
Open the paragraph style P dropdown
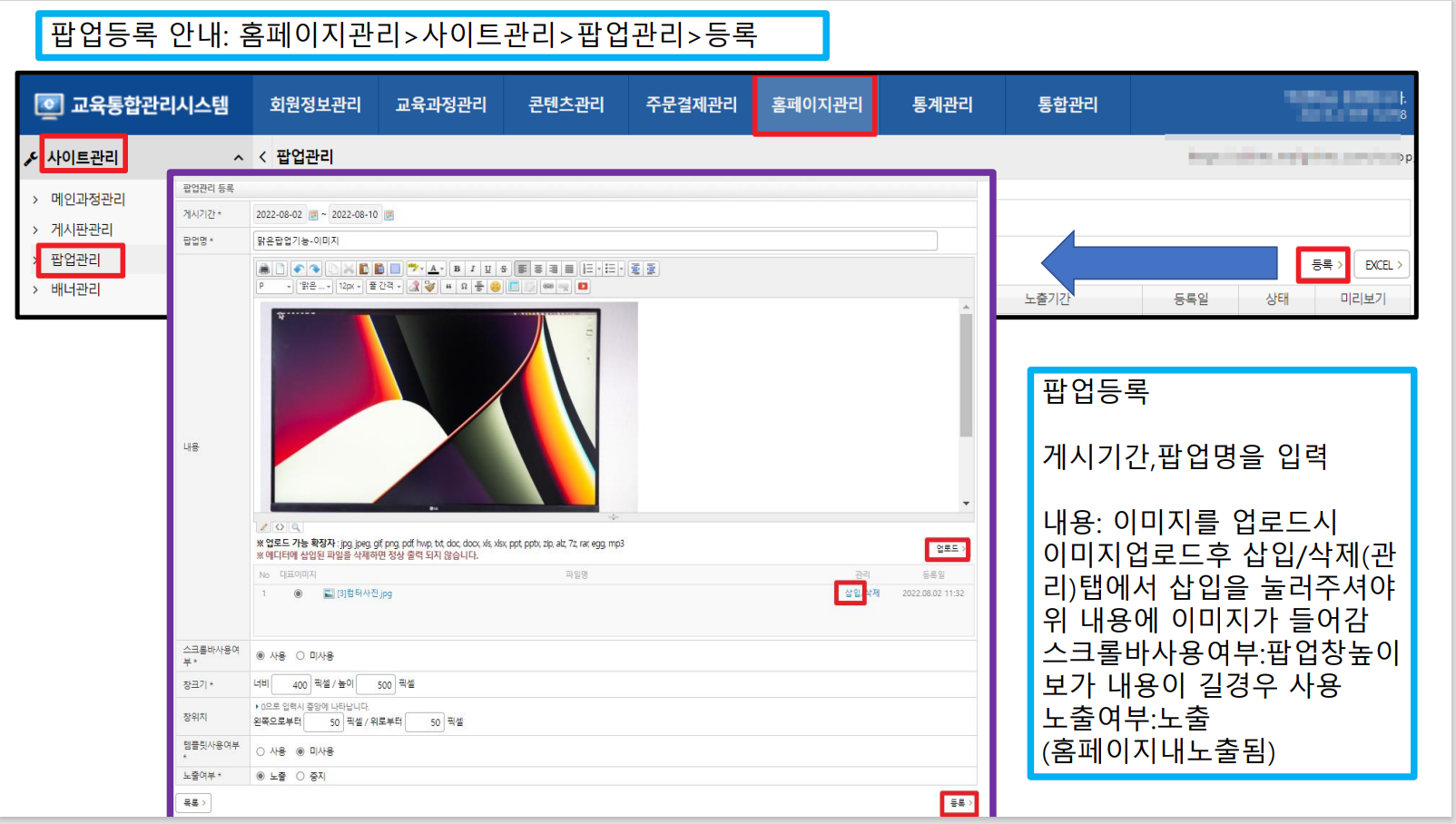(x=275, y=287)
